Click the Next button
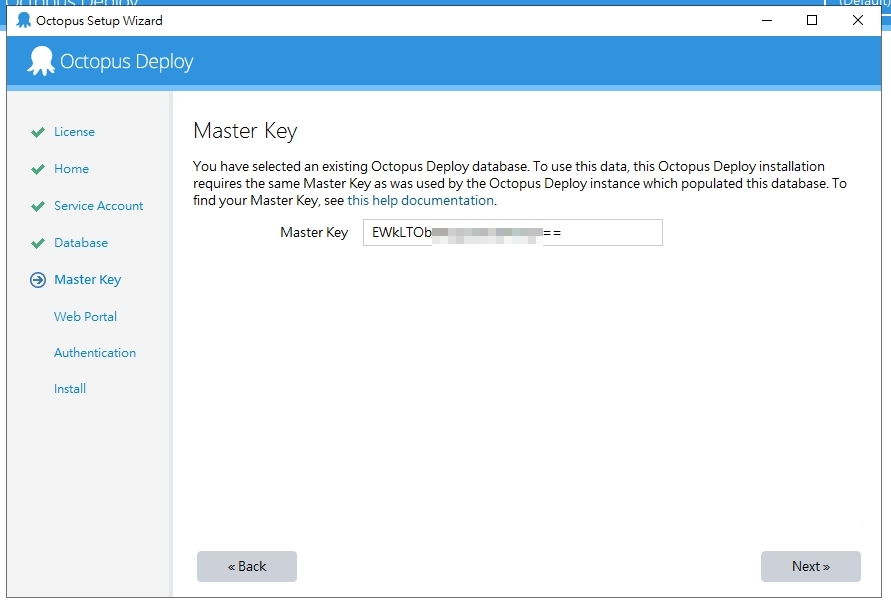Image resolution: width=891 pixels, height=608 pixels. click(810, 566)
